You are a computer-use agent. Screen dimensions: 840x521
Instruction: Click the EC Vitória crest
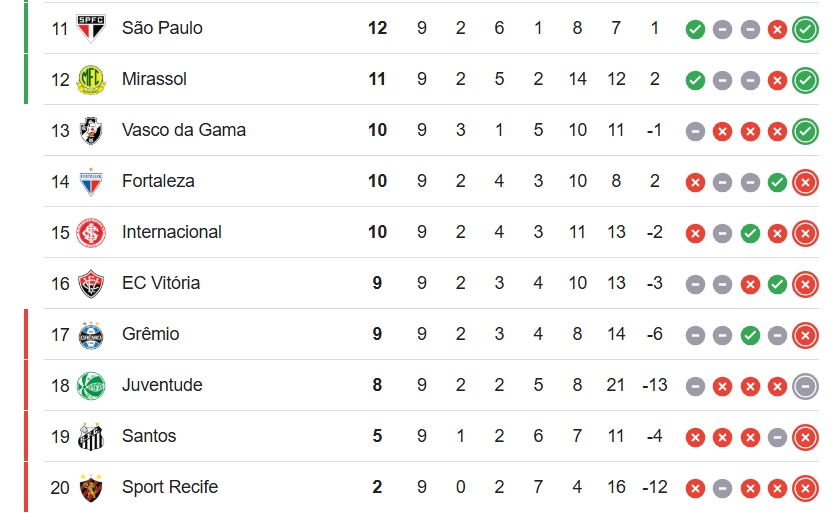[91, 284]
